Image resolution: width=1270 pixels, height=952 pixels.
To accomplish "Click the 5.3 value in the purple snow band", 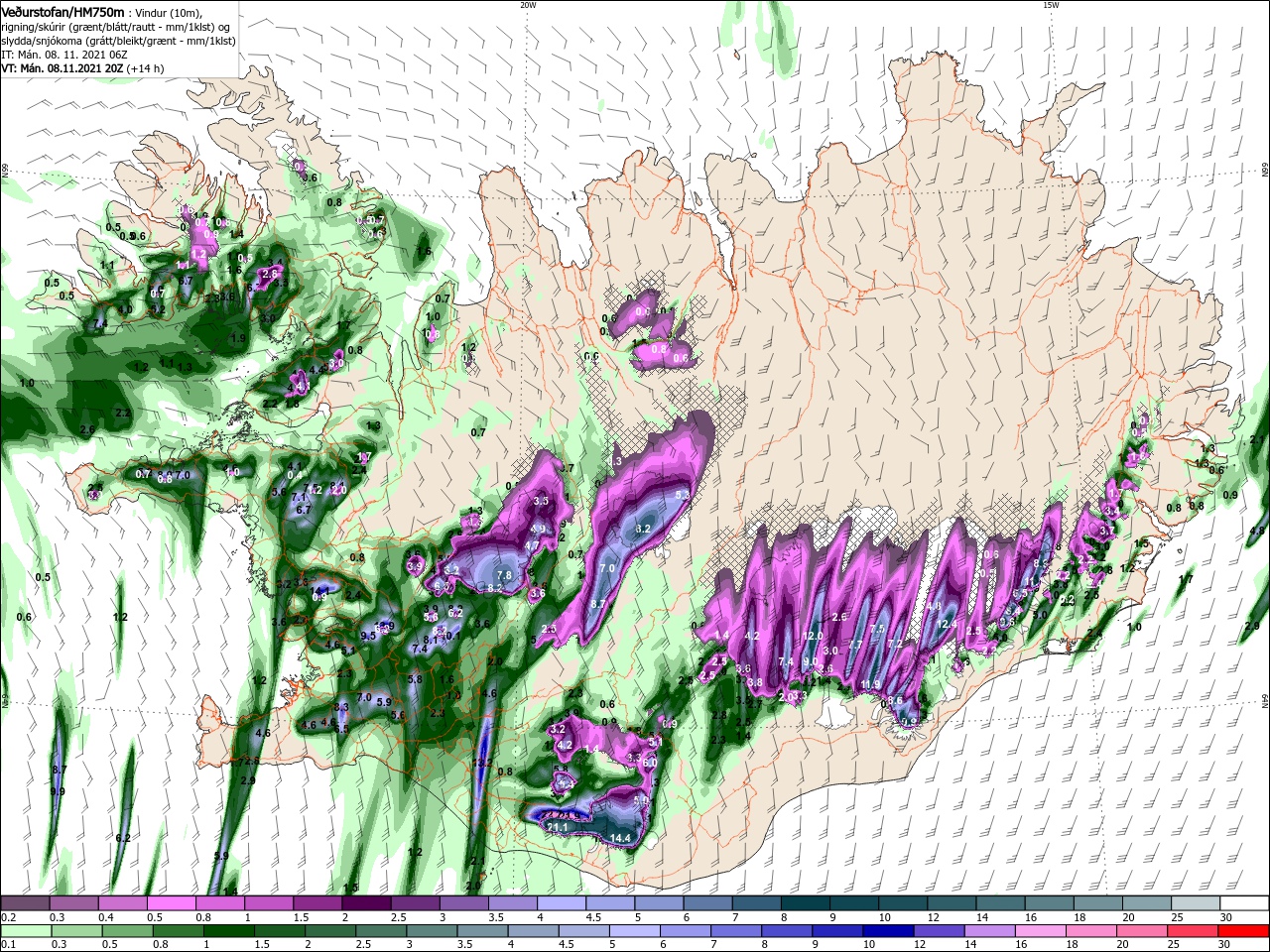I will [x=682, y=495].
